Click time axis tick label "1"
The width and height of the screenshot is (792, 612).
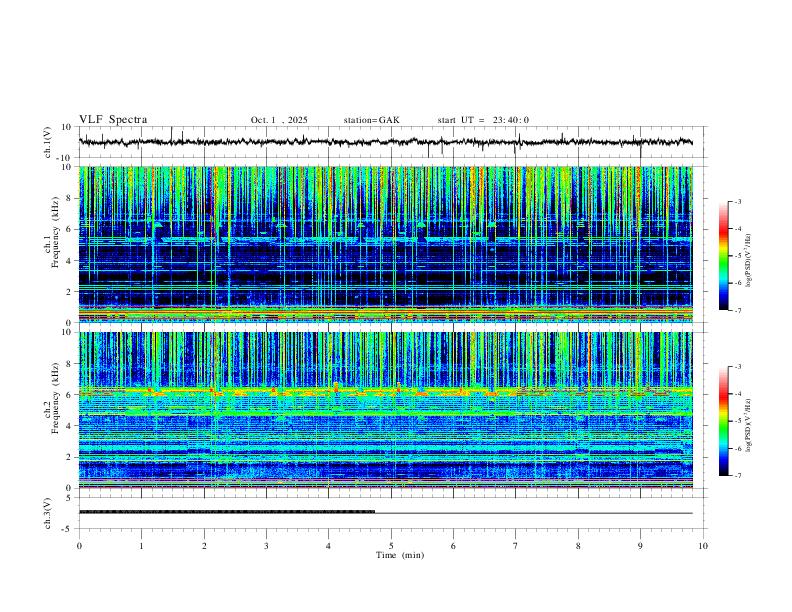141,546
